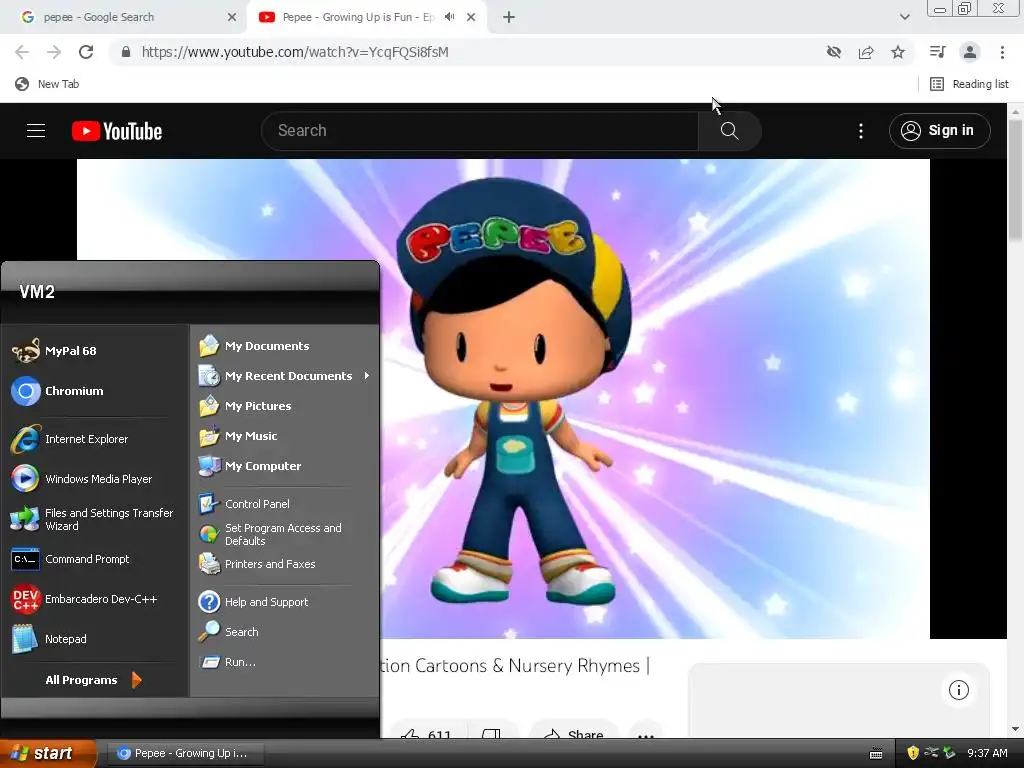Open the Reading list

pos(969,84)
